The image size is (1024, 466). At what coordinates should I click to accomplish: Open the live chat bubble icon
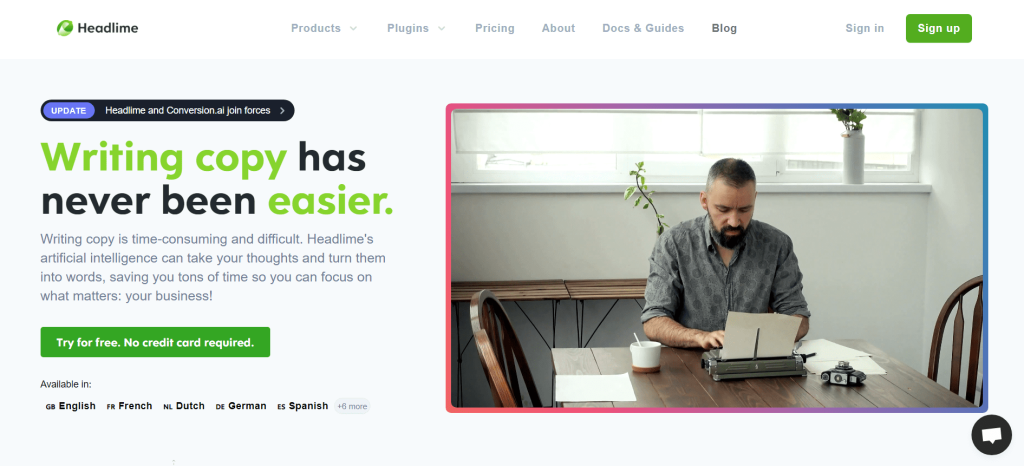991,435
